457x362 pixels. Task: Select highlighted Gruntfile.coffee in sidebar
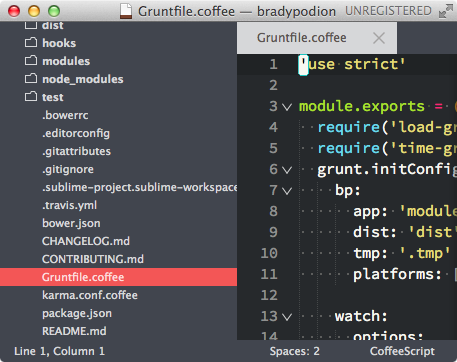tap(118, 277)
